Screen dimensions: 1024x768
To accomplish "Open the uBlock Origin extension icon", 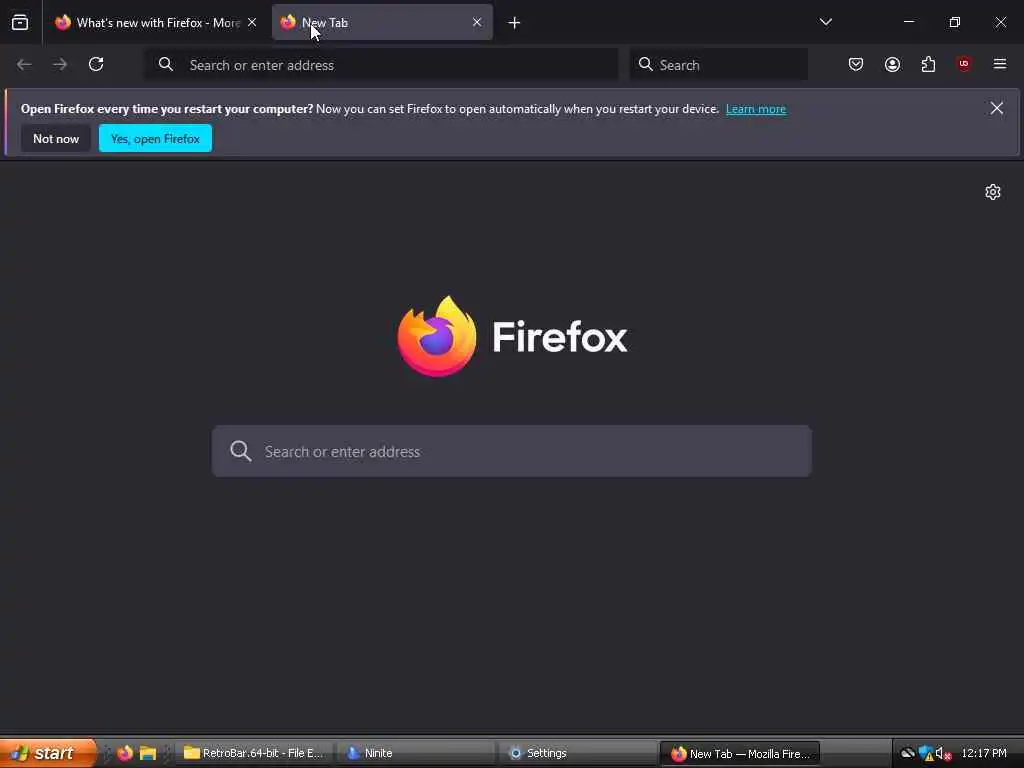I will [963, 64].
